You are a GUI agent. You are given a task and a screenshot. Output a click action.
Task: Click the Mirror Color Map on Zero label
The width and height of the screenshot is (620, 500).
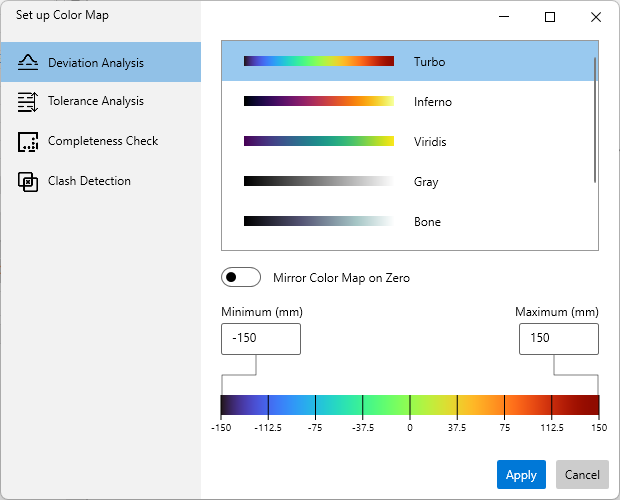coord(341,278)
